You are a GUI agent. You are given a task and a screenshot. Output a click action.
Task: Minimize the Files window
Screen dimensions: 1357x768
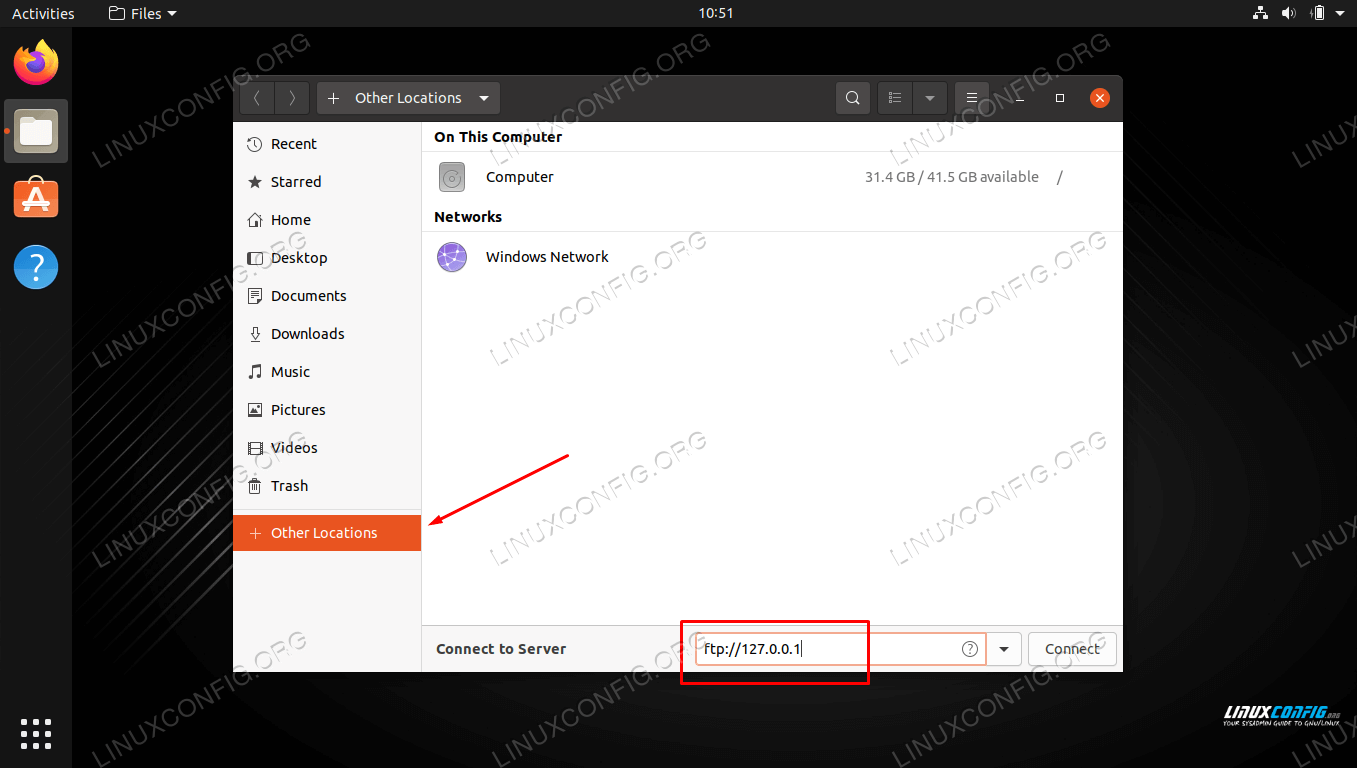1020,98
